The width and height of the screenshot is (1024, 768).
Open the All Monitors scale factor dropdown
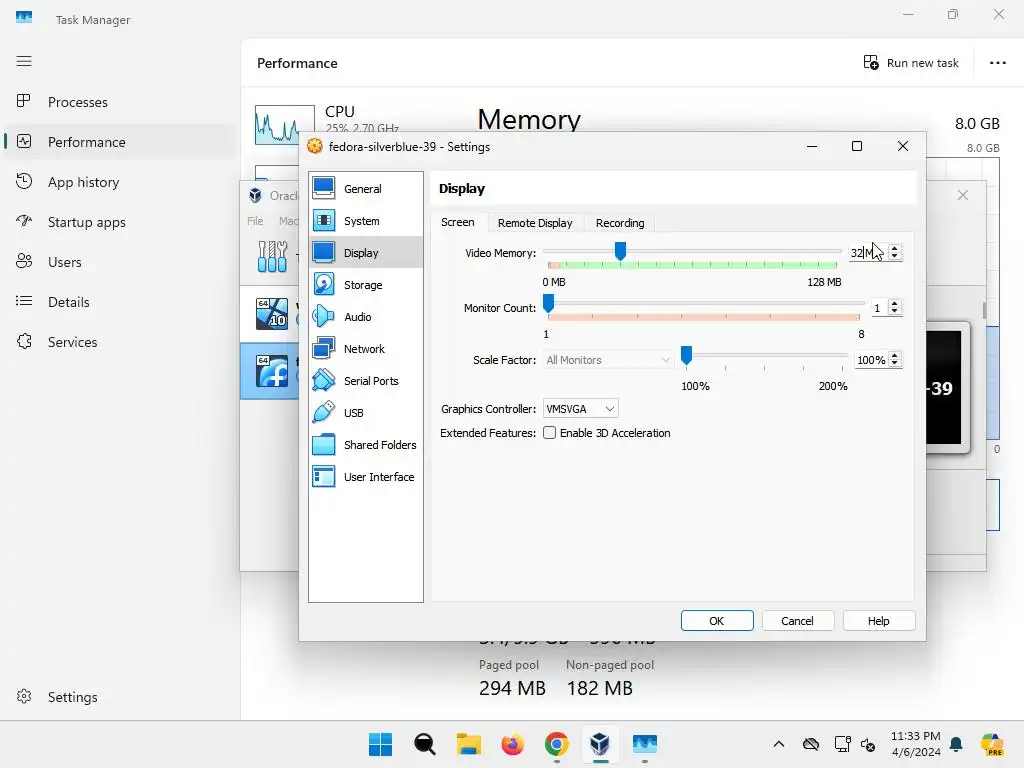coord(607,360)
